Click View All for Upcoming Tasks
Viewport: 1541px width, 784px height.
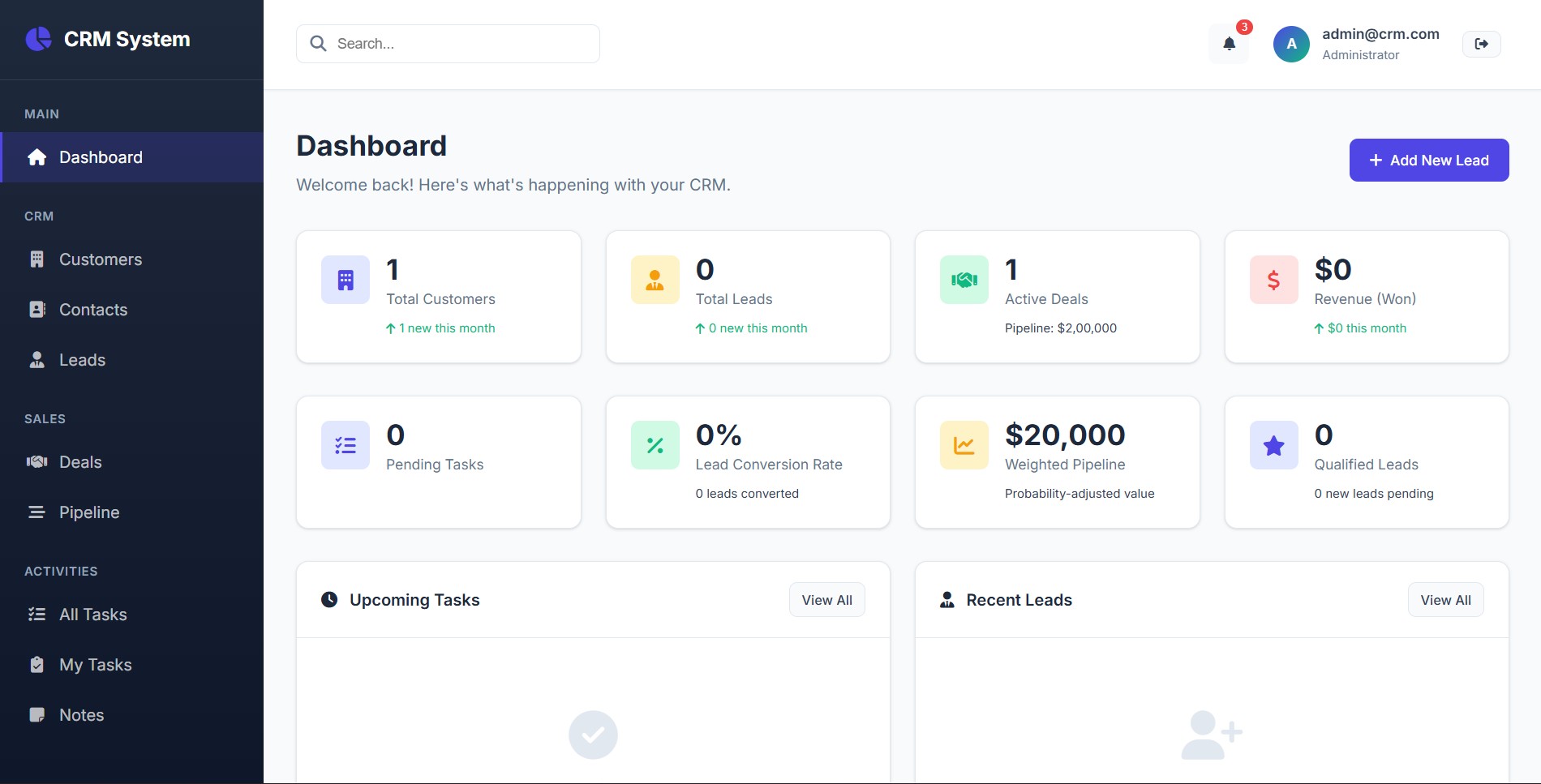(x=826, y=600)
